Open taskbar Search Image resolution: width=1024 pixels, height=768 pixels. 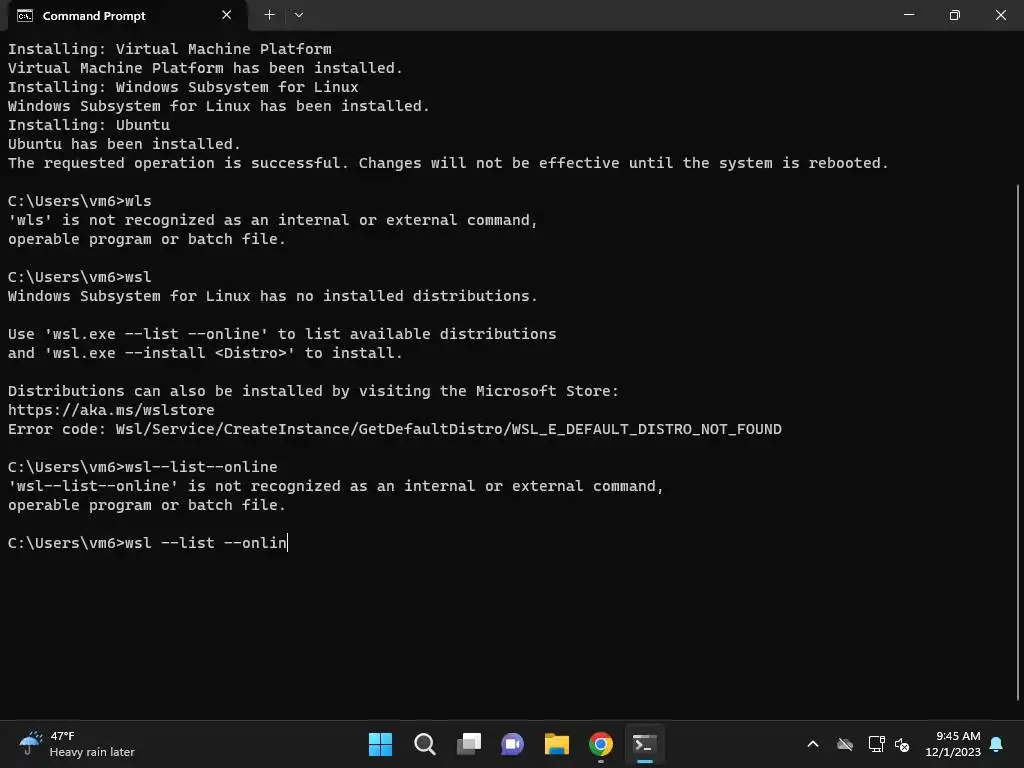click(424, 744)
